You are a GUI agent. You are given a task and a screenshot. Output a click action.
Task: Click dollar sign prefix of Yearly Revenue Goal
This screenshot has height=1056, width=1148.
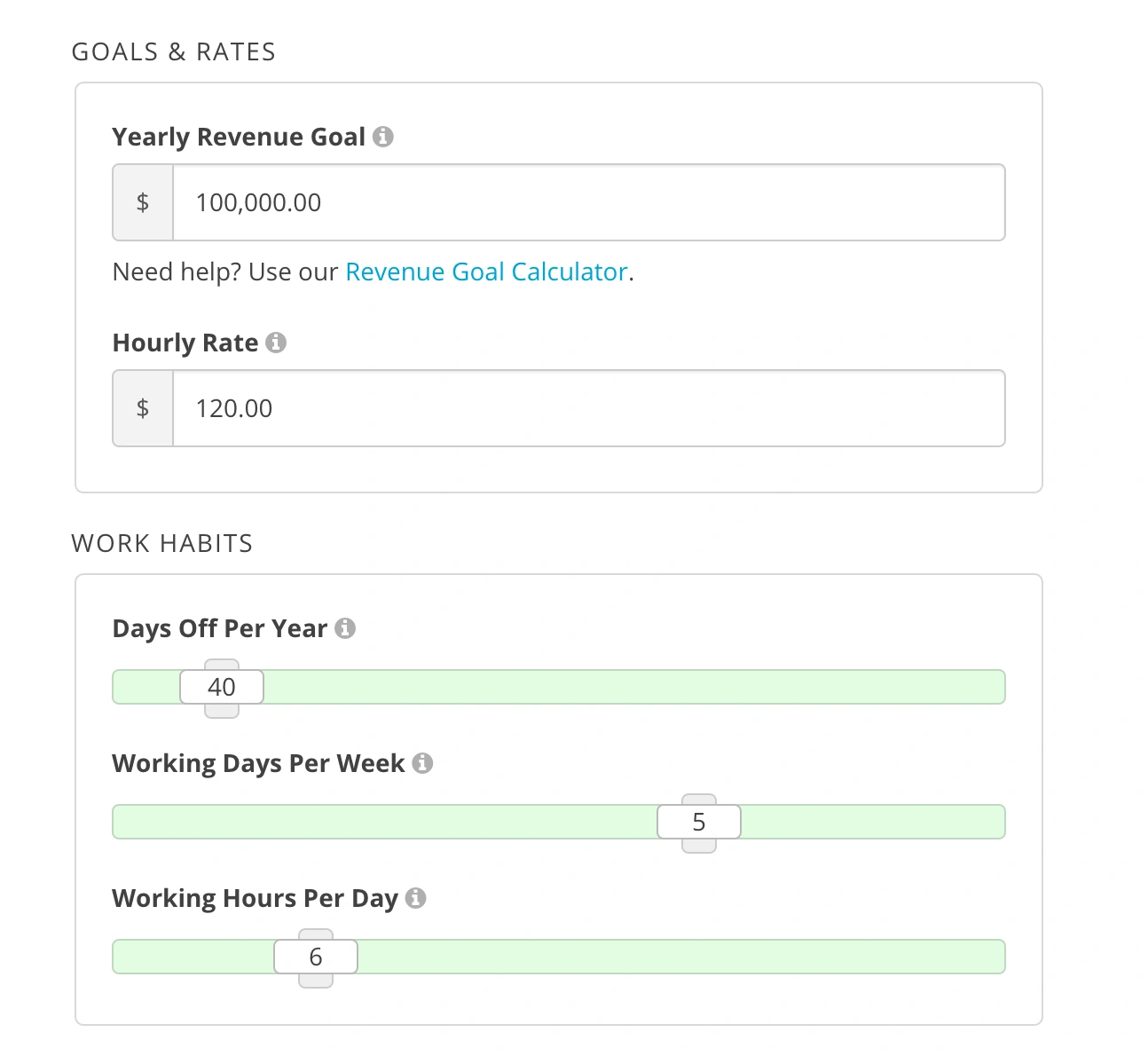click(143, 202)
